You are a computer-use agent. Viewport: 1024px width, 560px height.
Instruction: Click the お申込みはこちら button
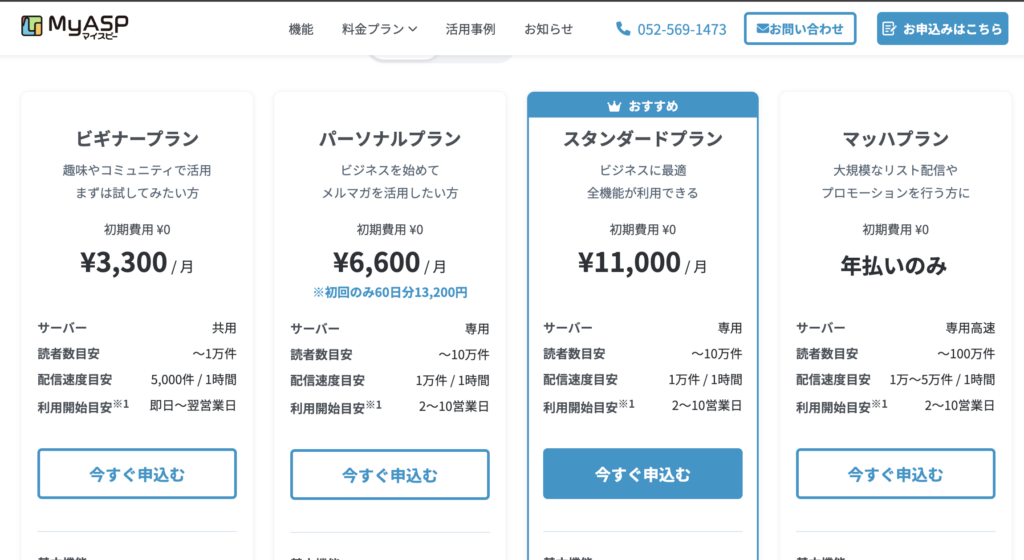[942, 29]
